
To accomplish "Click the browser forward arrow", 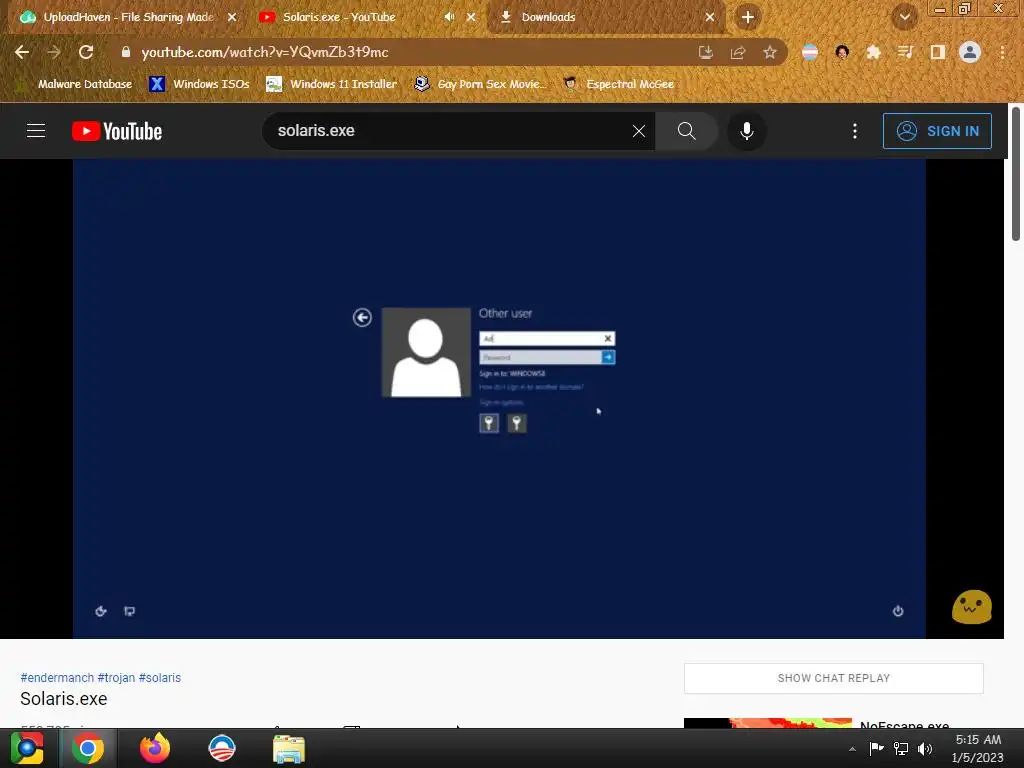I will (x=54, y=52).
